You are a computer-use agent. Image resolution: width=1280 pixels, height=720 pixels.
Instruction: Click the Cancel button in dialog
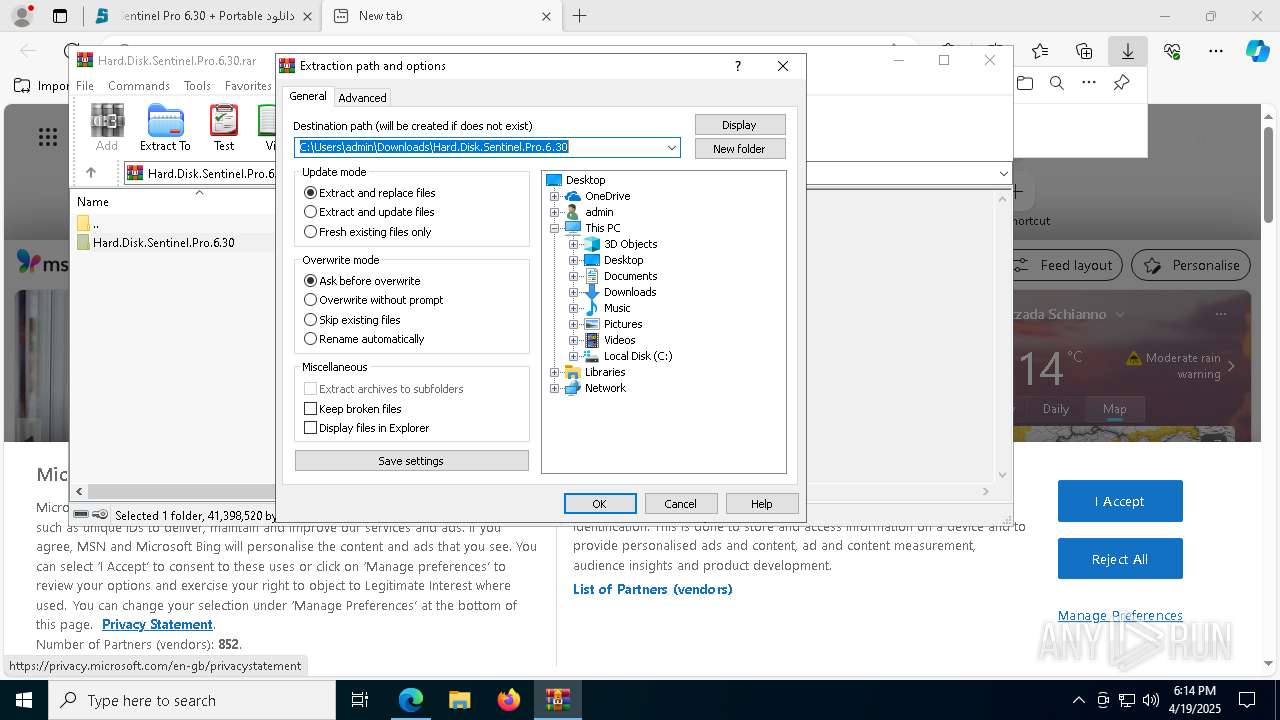(x=680, y=504)
